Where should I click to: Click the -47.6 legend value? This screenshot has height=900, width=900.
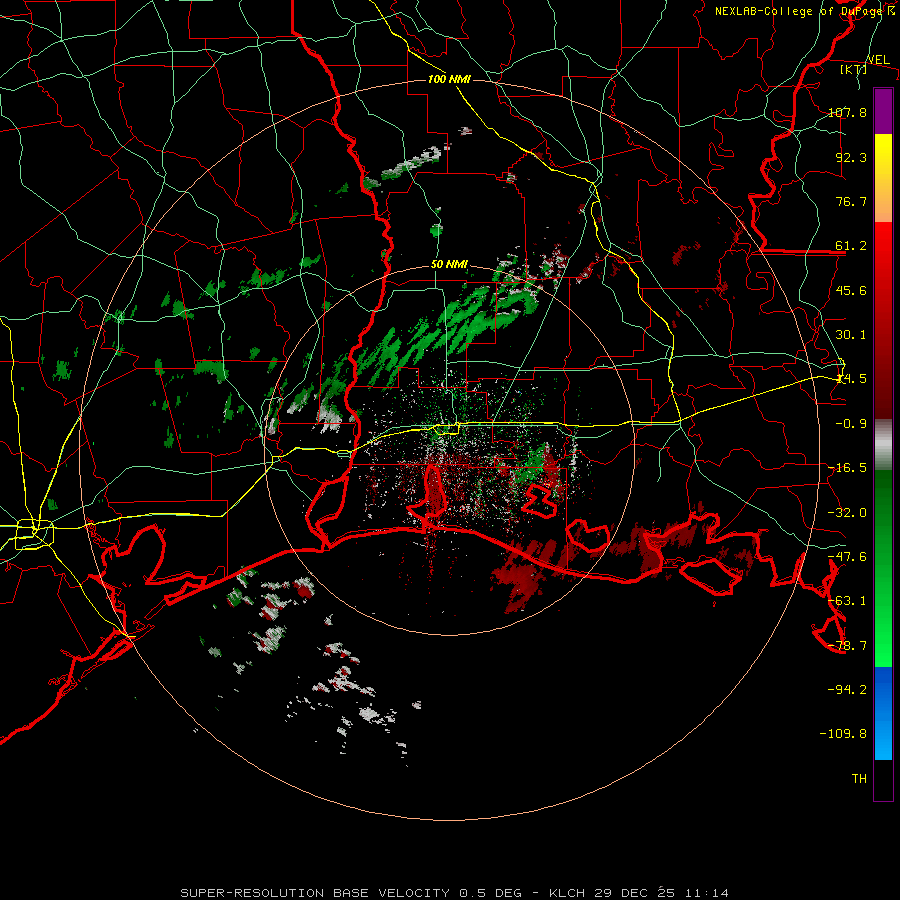point(847,556)
